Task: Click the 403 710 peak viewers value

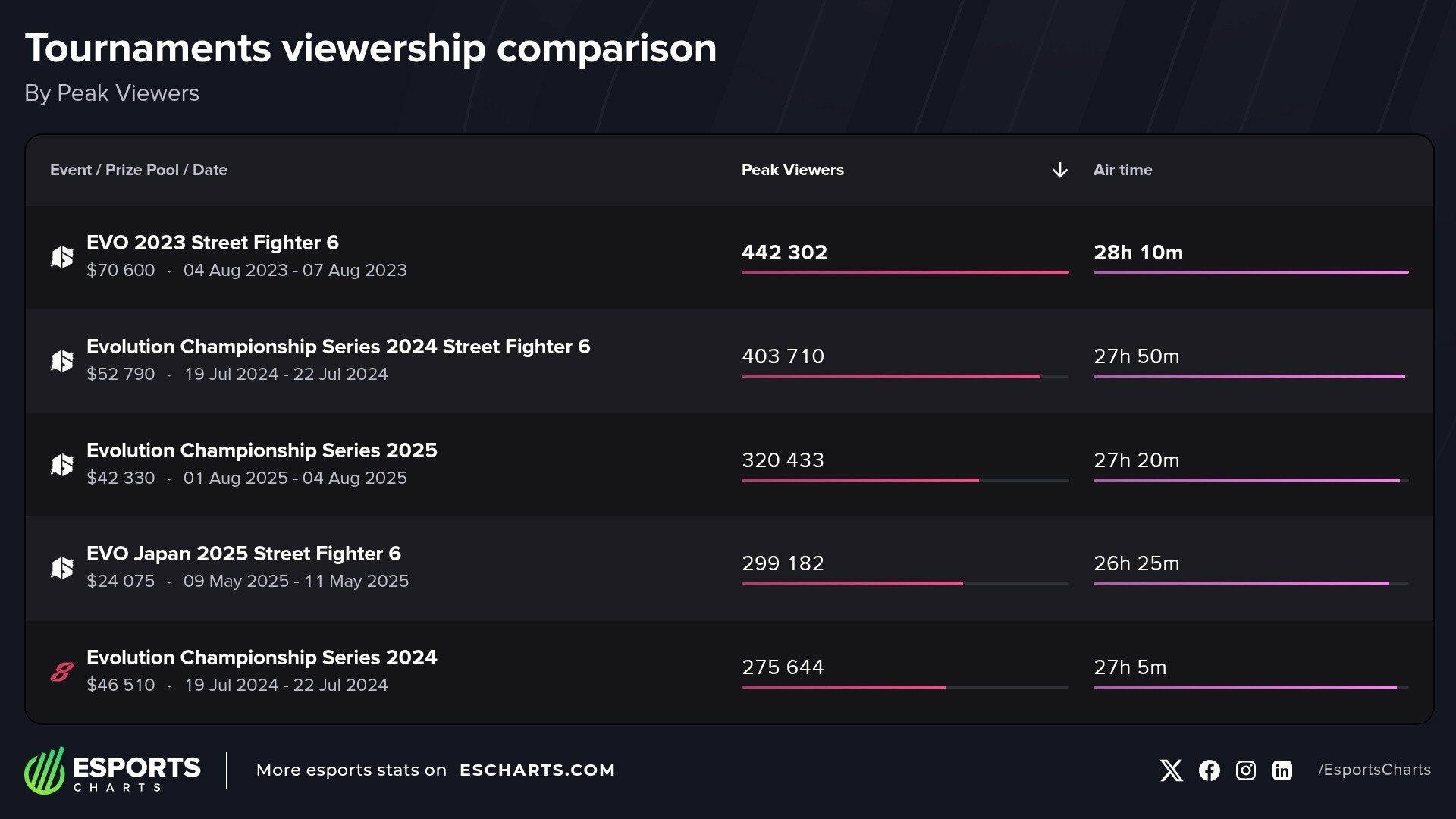Action: click(783, 356)
